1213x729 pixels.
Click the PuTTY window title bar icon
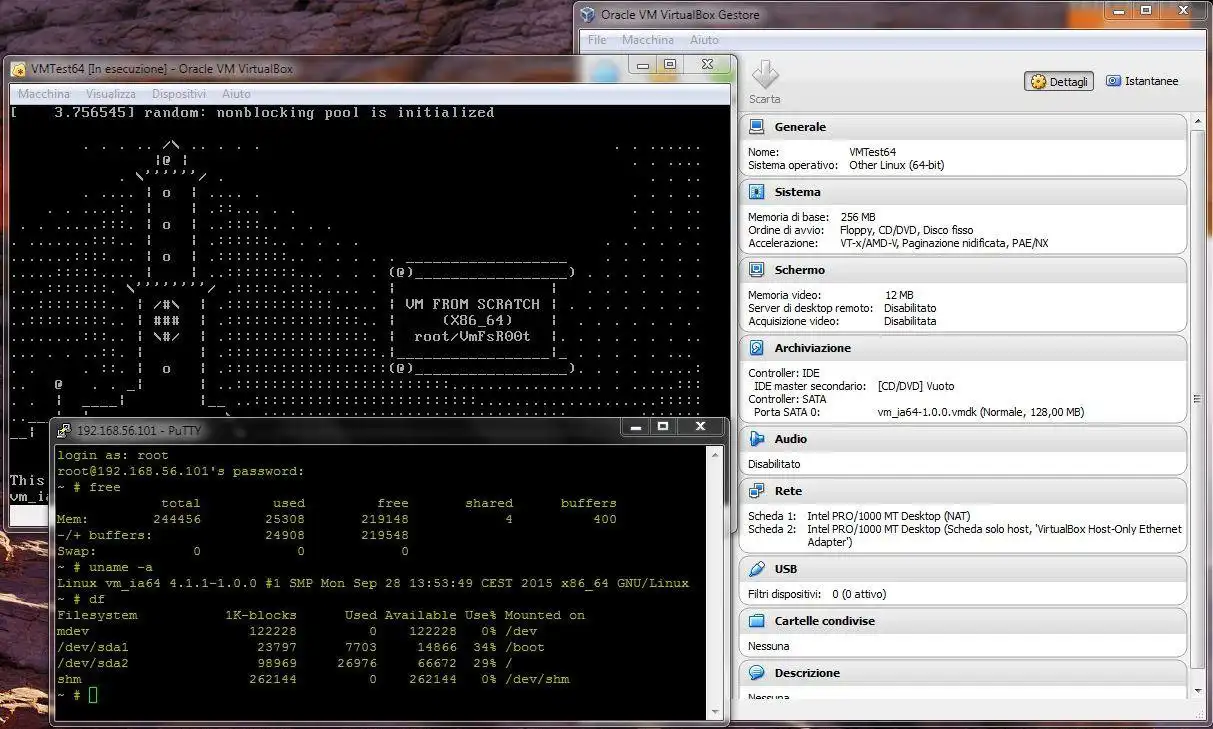[64, 430]
